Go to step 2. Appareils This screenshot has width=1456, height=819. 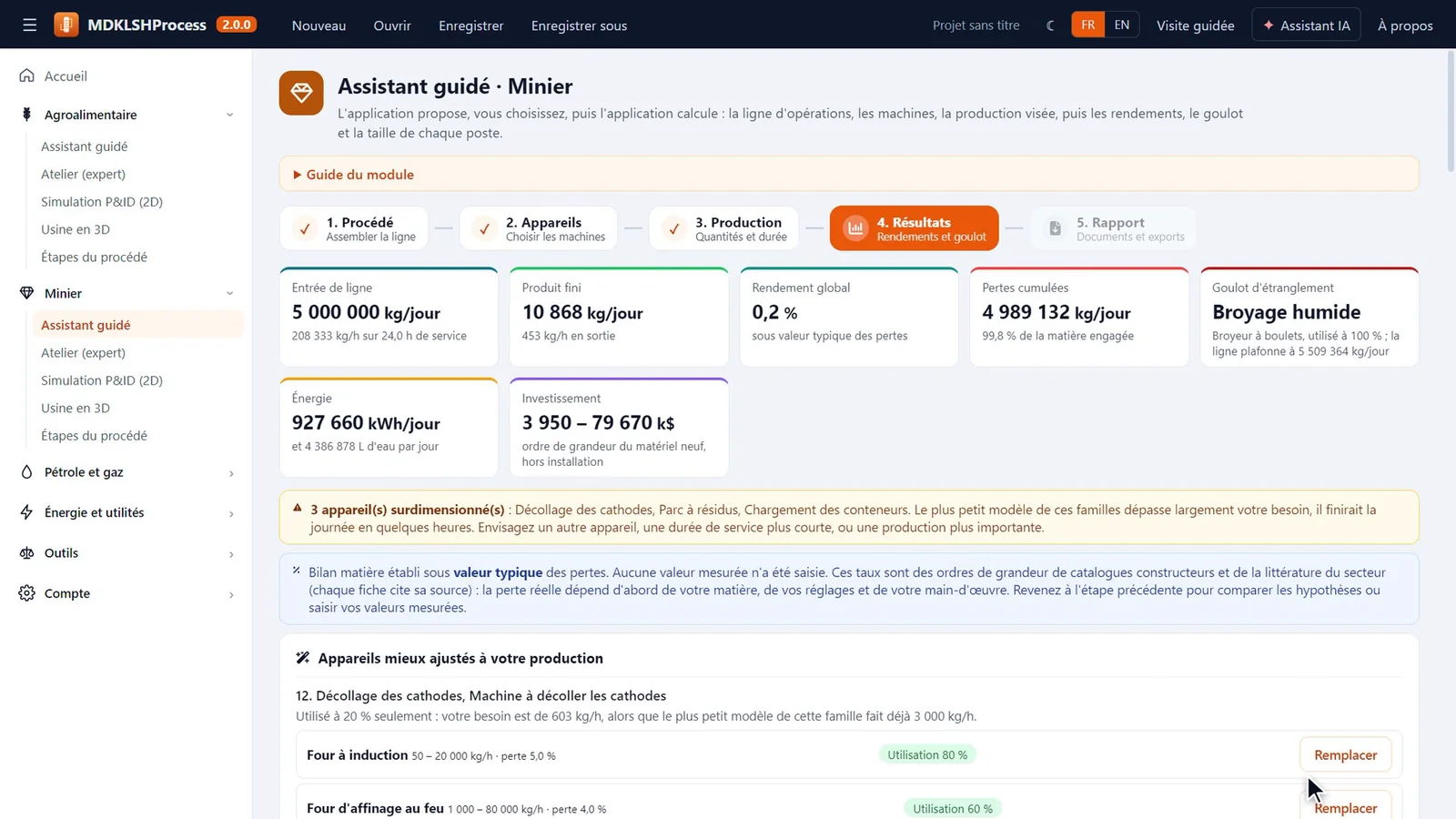539,228
